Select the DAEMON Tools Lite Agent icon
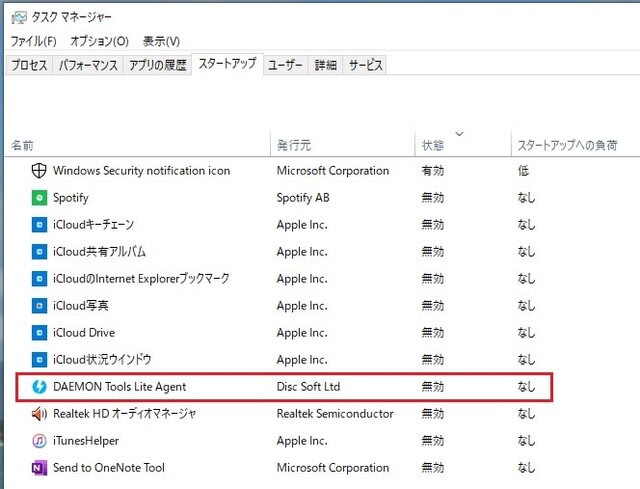The width and height of the screenshot is (640, 489). (39, 387)
